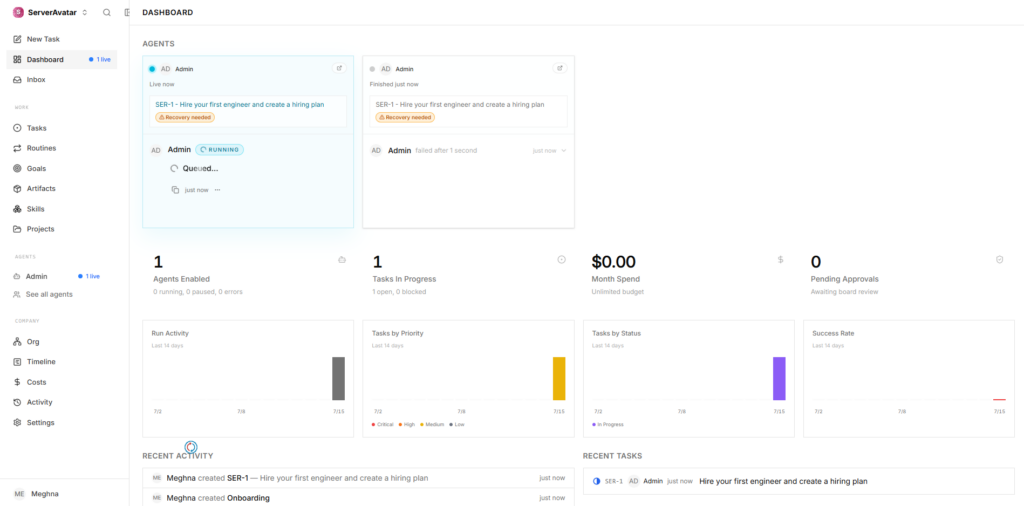Click the 1 live badge beside Admin
Image resolution: width=1024 pixels, height=506 pixels.
point(89,276)
